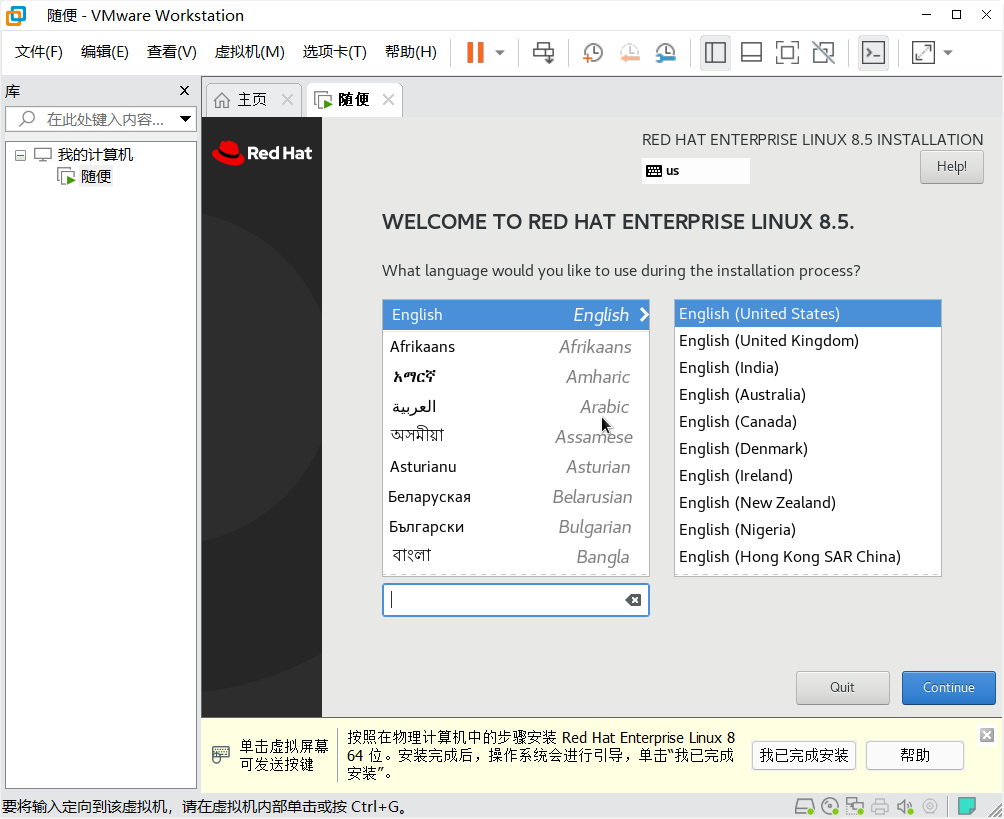Clear the language search box icon
1004x819 pixels.
pyautogui.click(x=633, y=600)
